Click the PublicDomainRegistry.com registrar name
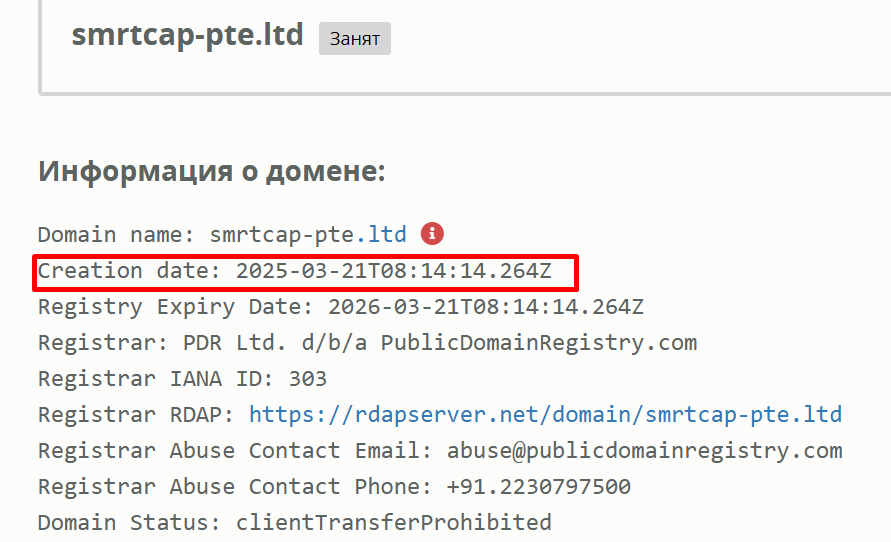The width and height of the screenshot is (891, 542). [x=539, y=343]
